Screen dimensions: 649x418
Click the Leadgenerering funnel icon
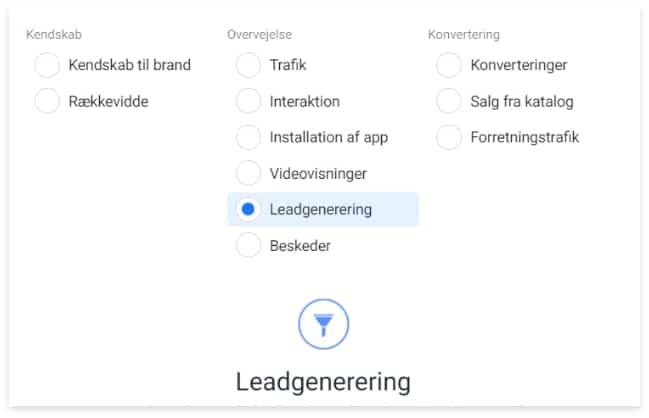[x=323, y=324]
